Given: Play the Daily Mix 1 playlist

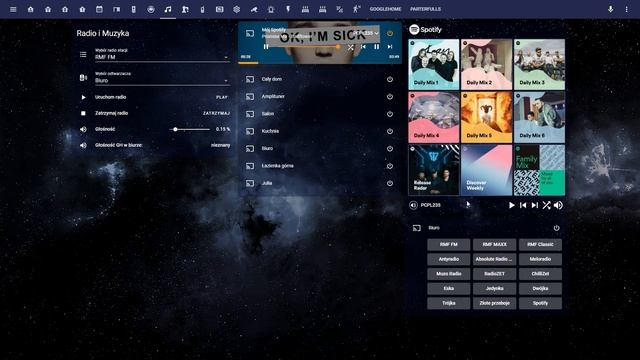Looking at the screenshot, I should (x=433, y=64).
